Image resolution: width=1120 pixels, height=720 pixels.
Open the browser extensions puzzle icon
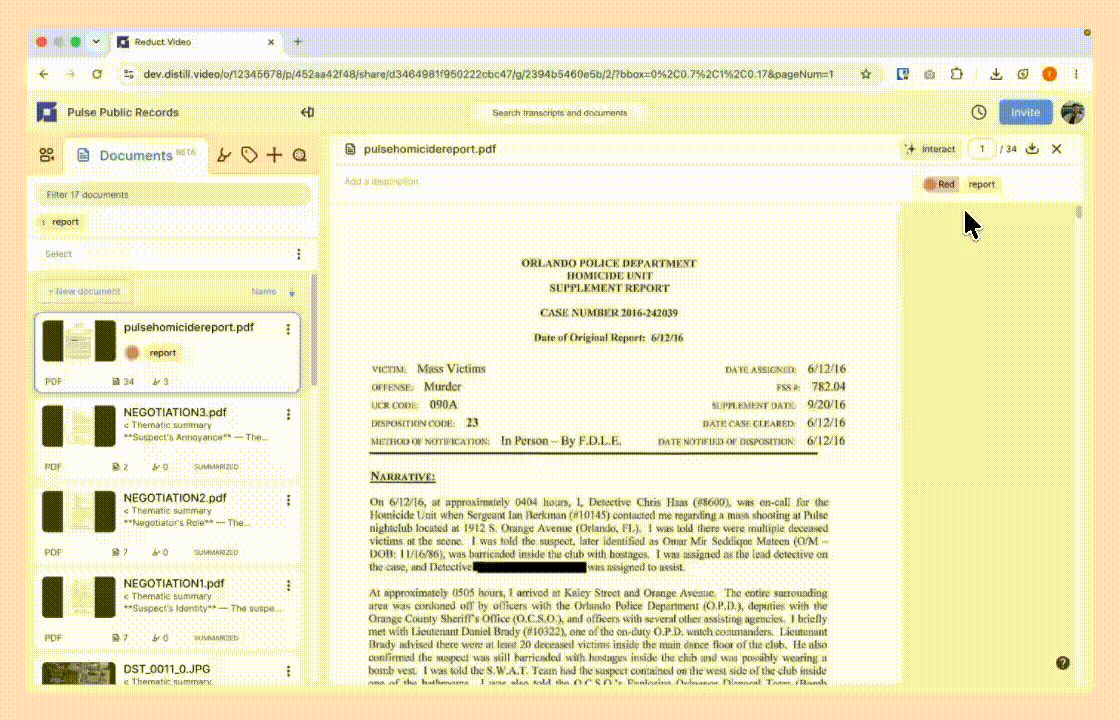[956, 74]
